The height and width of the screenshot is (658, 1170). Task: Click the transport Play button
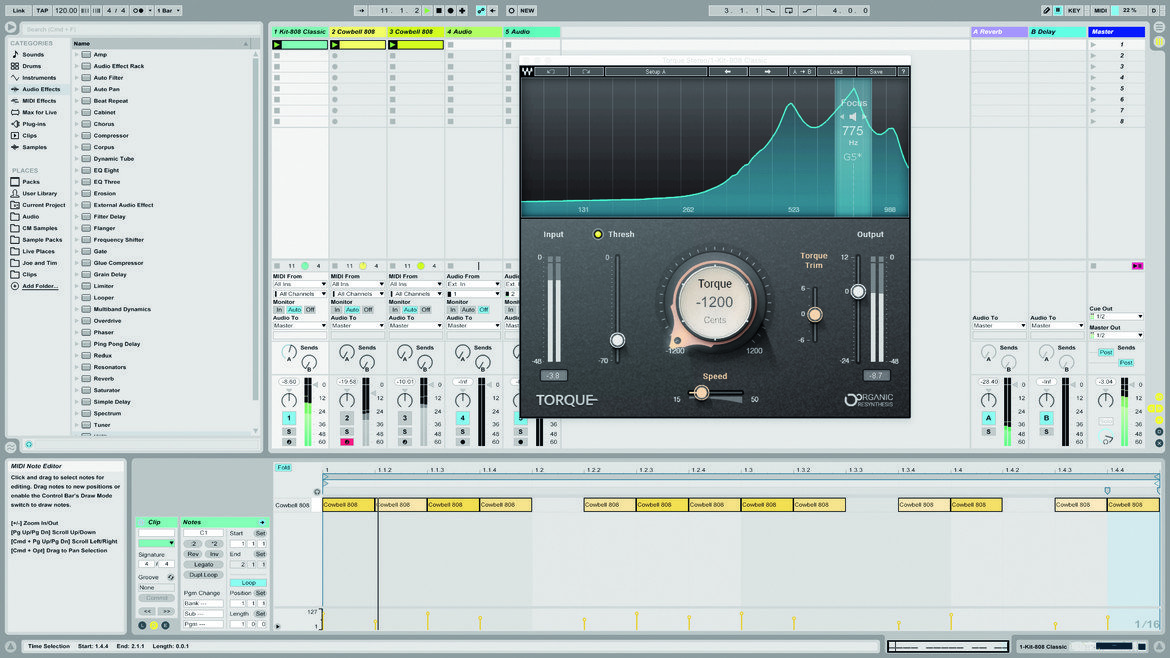(428, 10)
